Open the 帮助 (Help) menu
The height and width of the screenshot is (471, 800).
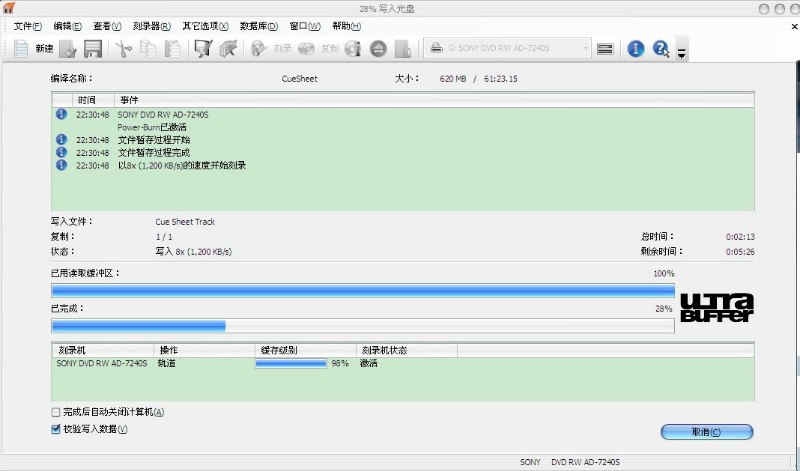346,25
